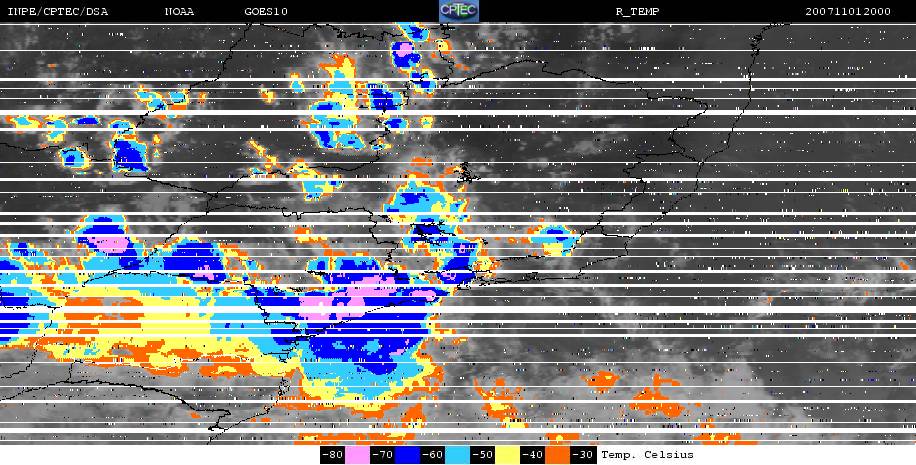Select the -40 legend value box
The width and height of the screenshot is (916, 465).
click(x=533, y=455)
